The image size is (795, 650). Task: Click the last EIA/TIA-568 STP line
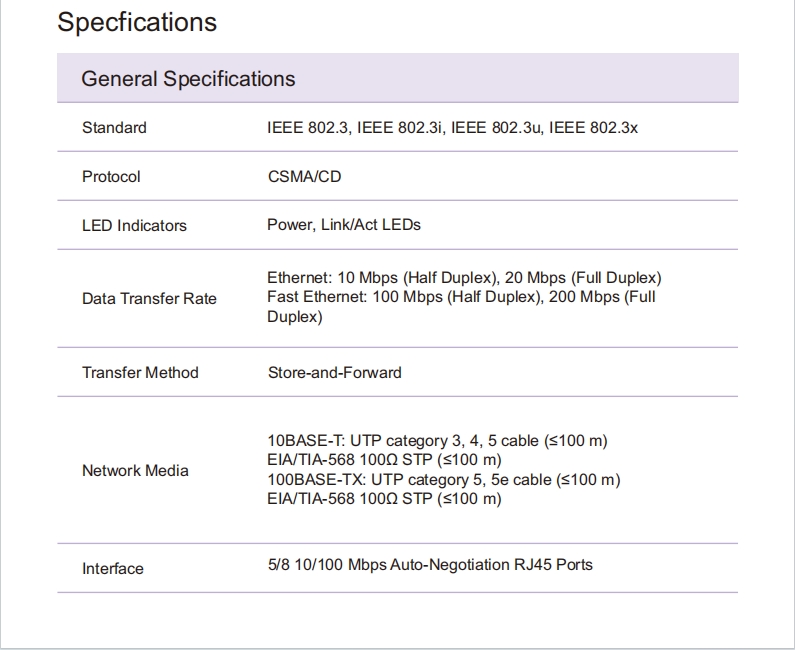[384, 499]
